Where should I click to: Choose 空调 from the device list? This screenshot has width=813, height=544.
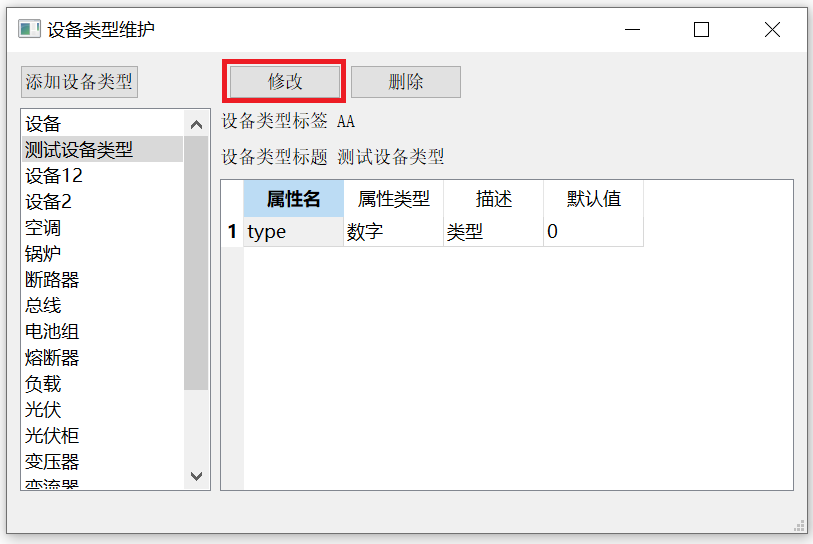pos(103,227)
